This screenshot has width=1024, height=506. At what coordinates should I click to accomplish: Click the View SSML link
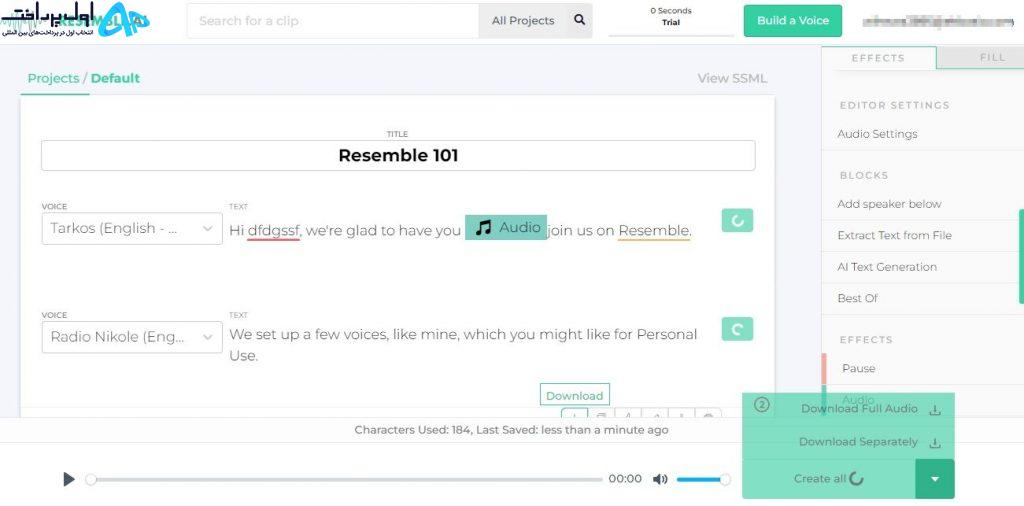(x=732, y=78)
